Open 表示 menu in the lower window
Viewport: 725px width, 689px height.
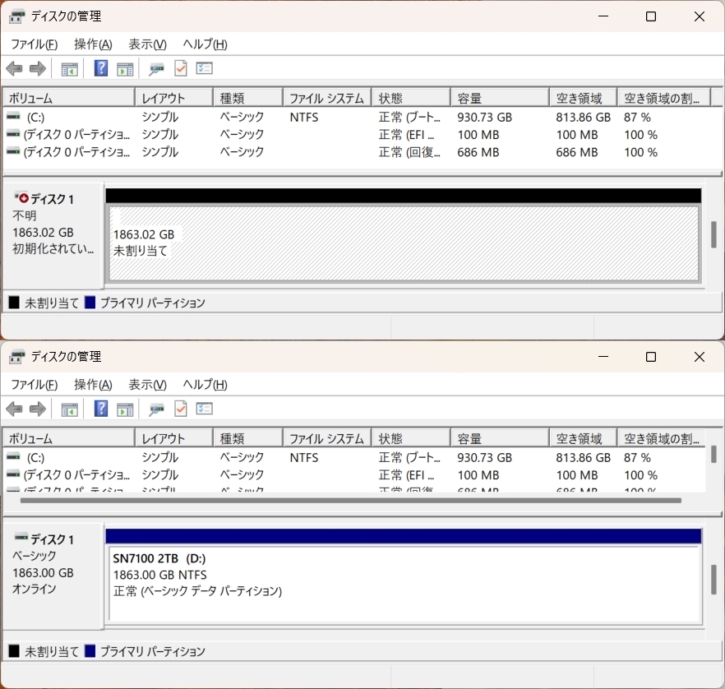[x=147, y=384]
